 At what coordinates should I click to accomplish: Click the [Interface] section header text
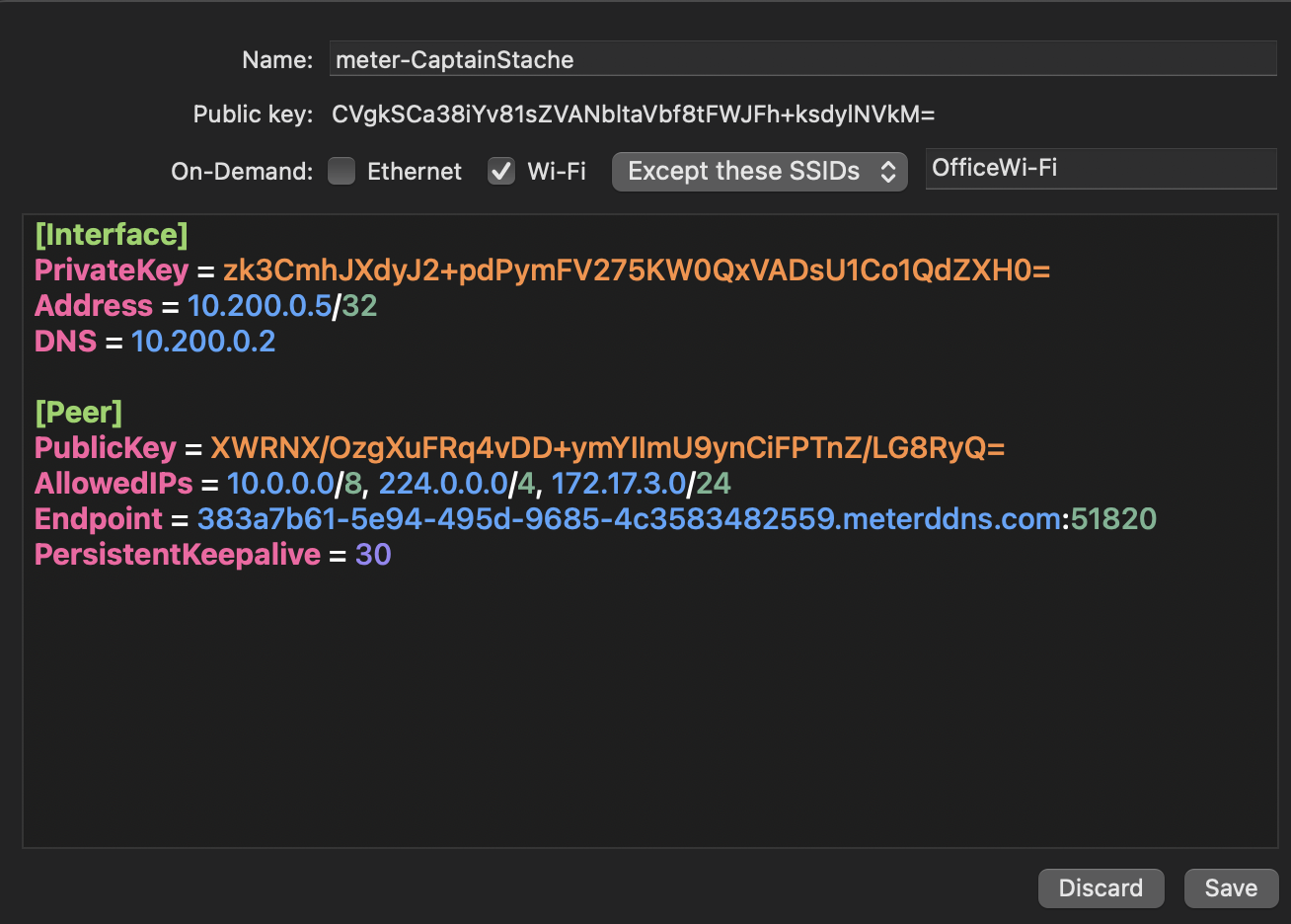tap(111, 234)
